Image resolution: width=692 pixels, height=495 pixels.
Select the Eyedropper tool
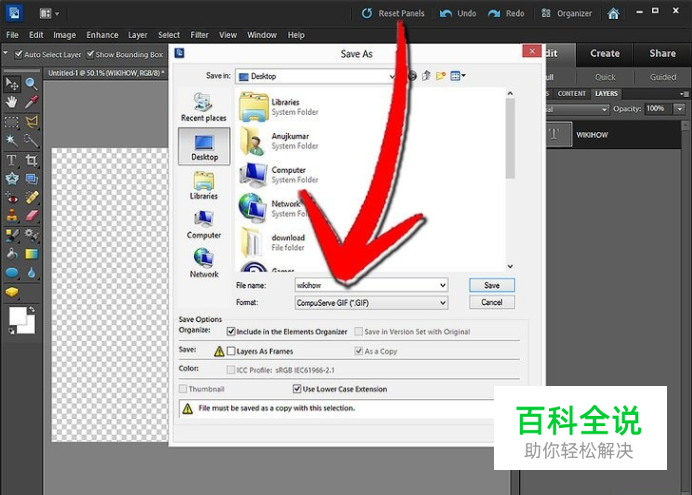tap(31, 102)
